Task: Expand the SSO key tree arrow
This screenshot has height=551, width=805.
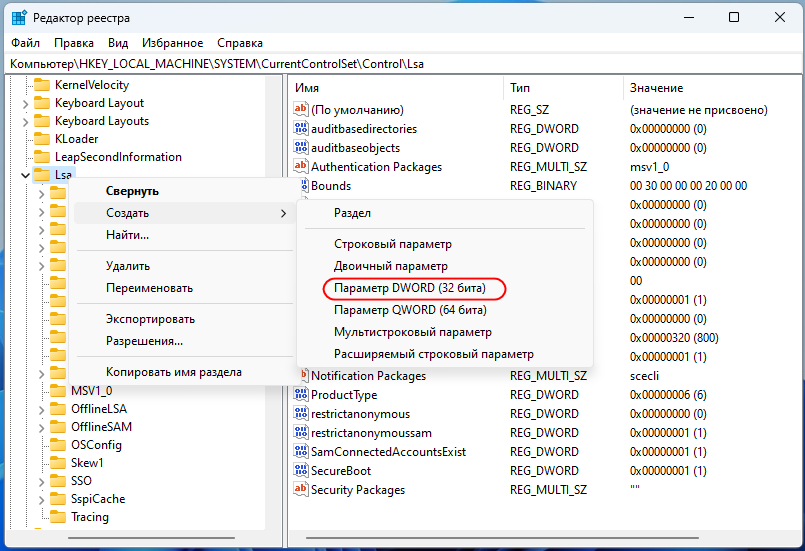Action: (x=41, y=481)
